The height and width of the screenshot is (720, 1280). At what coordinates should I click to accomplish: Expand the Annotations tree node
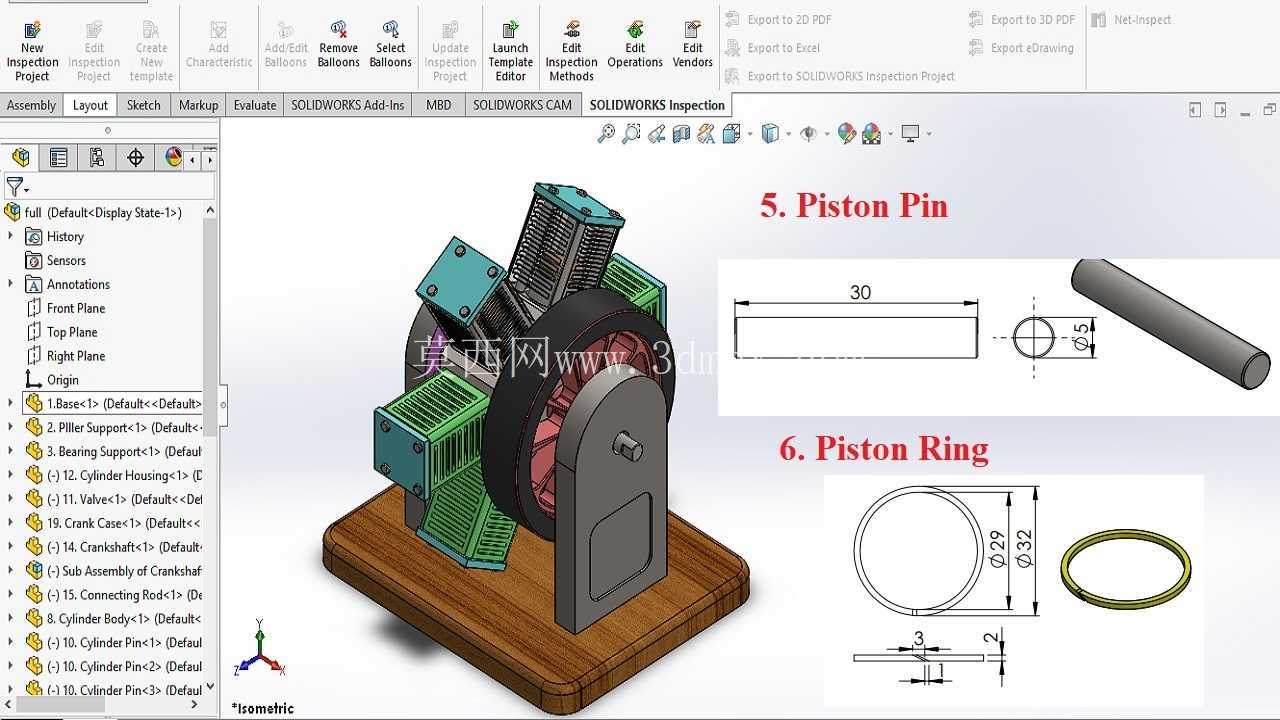click(11, 284)
